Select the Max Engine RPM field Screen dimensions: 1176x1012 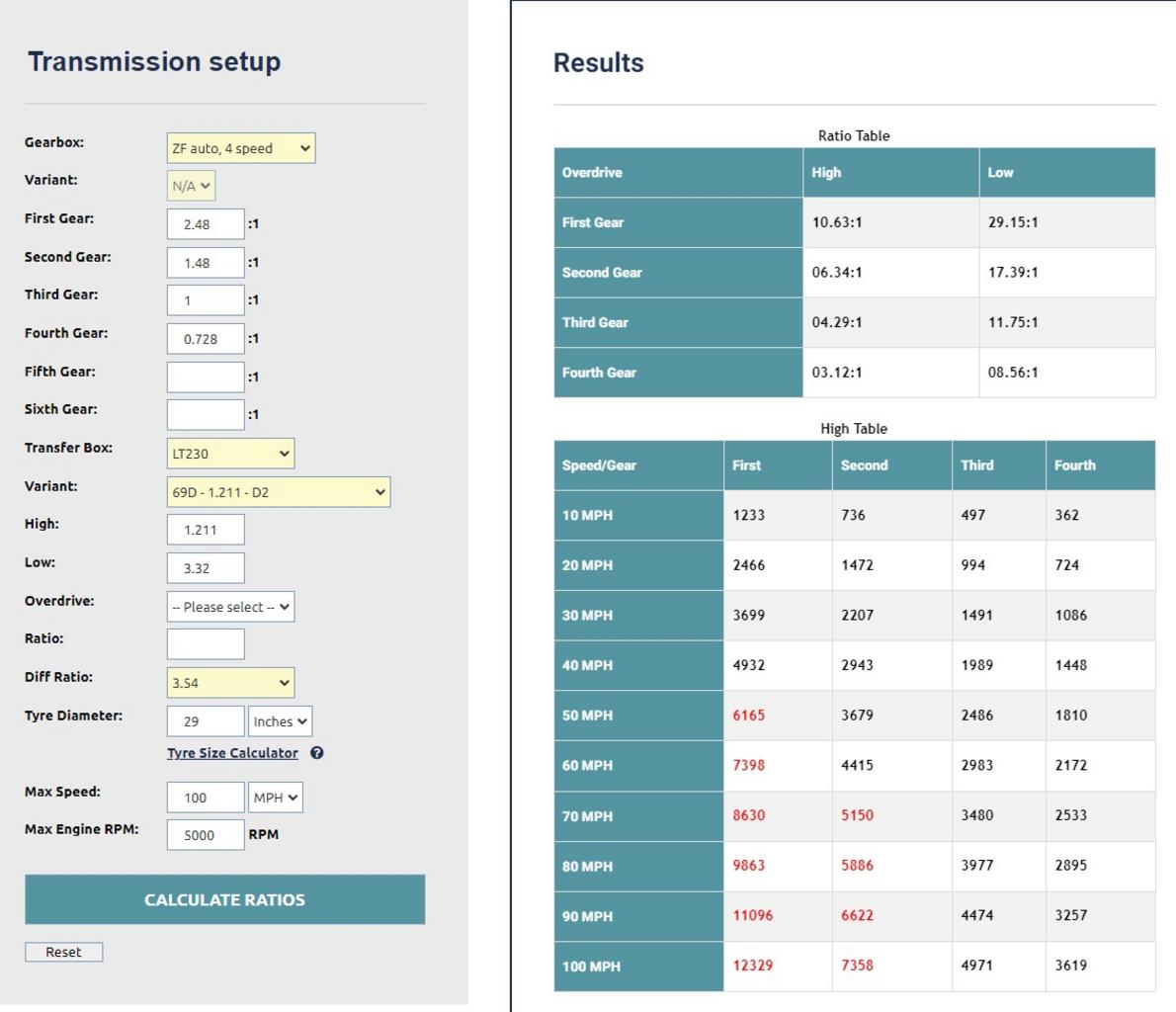point(206,834)
